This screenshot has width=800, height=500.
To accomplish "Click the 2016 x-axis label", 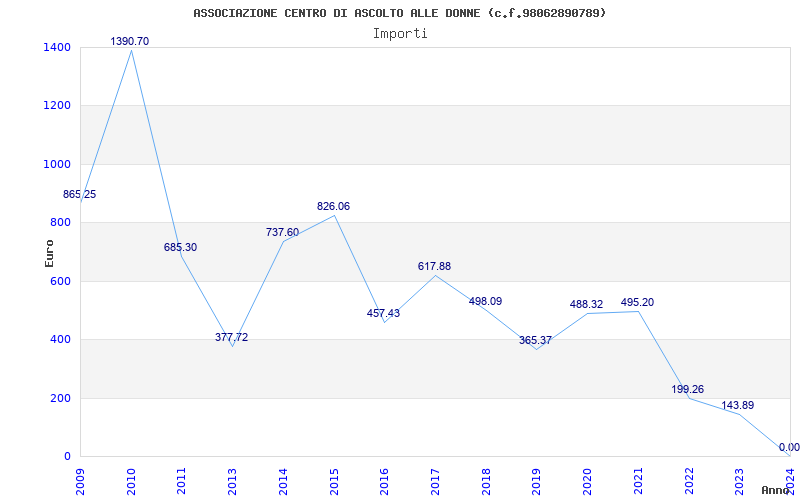I will [x=384, y=482].
